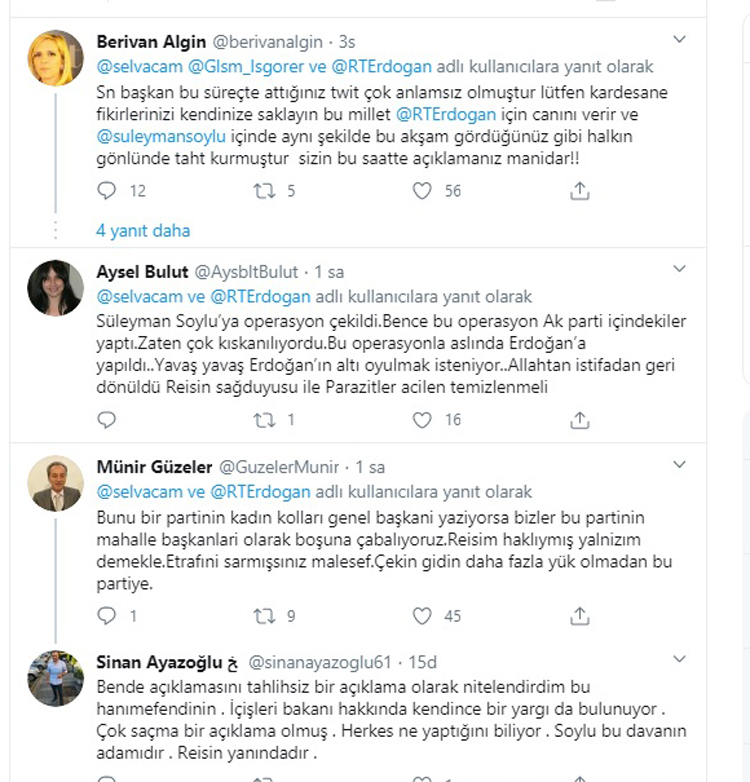Like Aysel Bulut's tweet
Screen dimensions: 750x782
423,420
